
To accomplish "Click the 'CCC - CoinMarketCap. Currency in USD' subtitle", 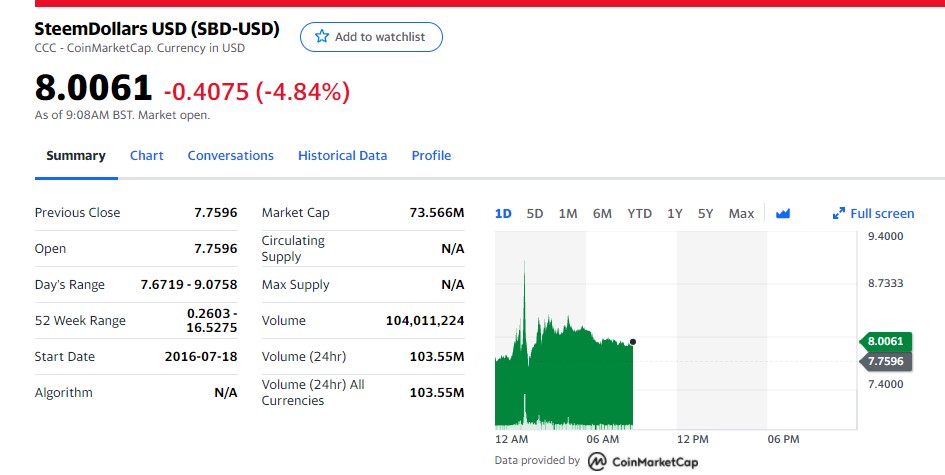I will (140, 48).
